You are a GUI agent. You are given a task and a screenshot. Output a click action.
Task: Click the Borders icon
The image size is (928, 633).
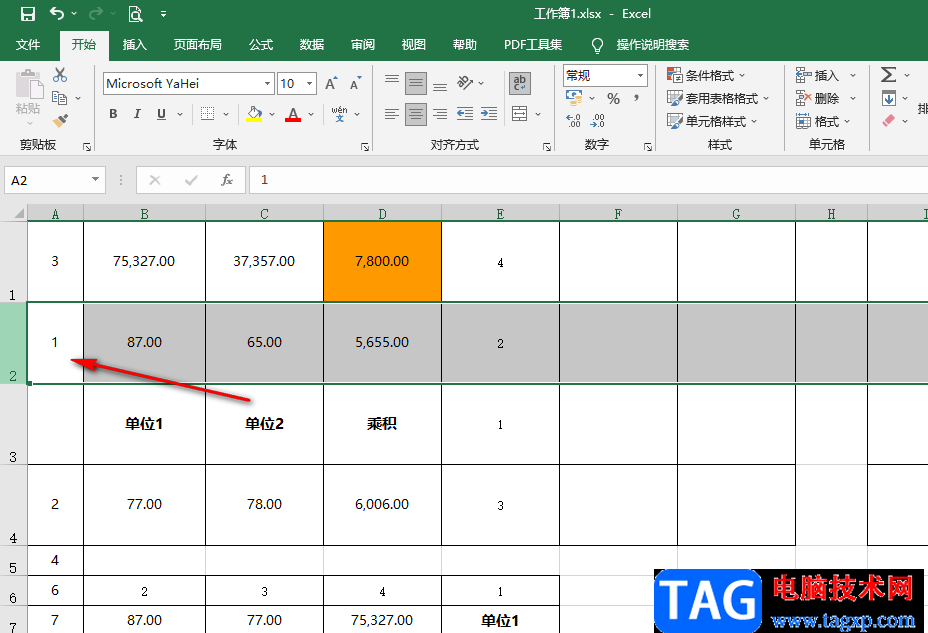coord(207,114)
